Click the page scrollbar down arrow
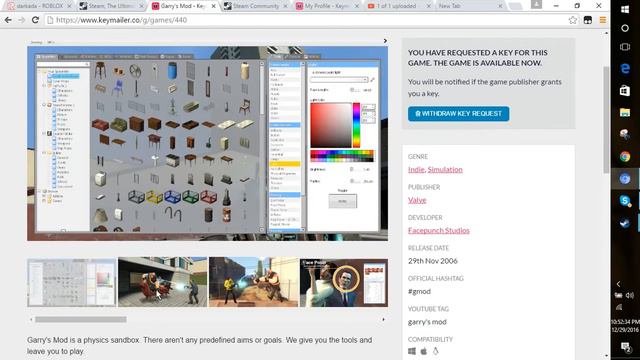 tap(606, 356)
